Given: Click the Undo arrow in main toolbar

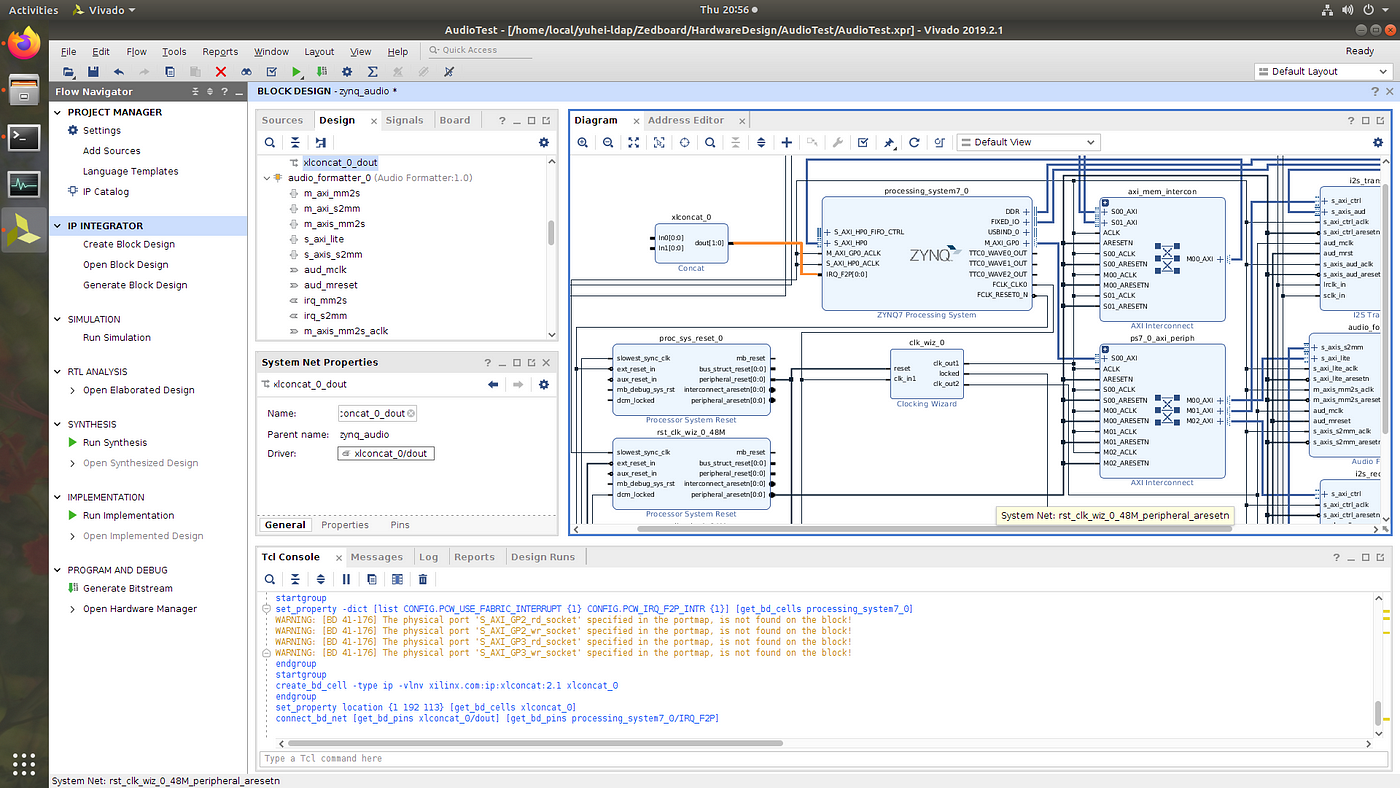Looking at the screenshot, I should tap(119, 72).
